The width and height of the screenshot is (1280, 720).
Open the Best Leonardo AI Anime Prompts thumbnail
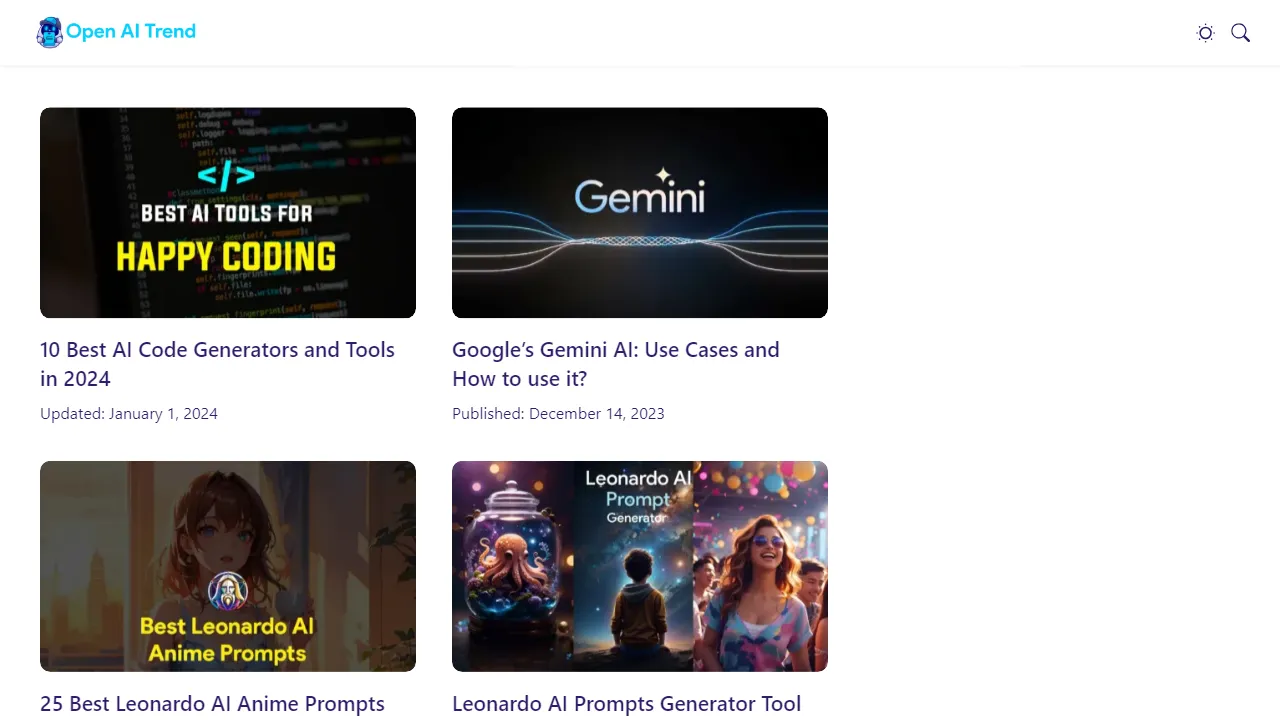pyautogui.click(x=228, y=566)
